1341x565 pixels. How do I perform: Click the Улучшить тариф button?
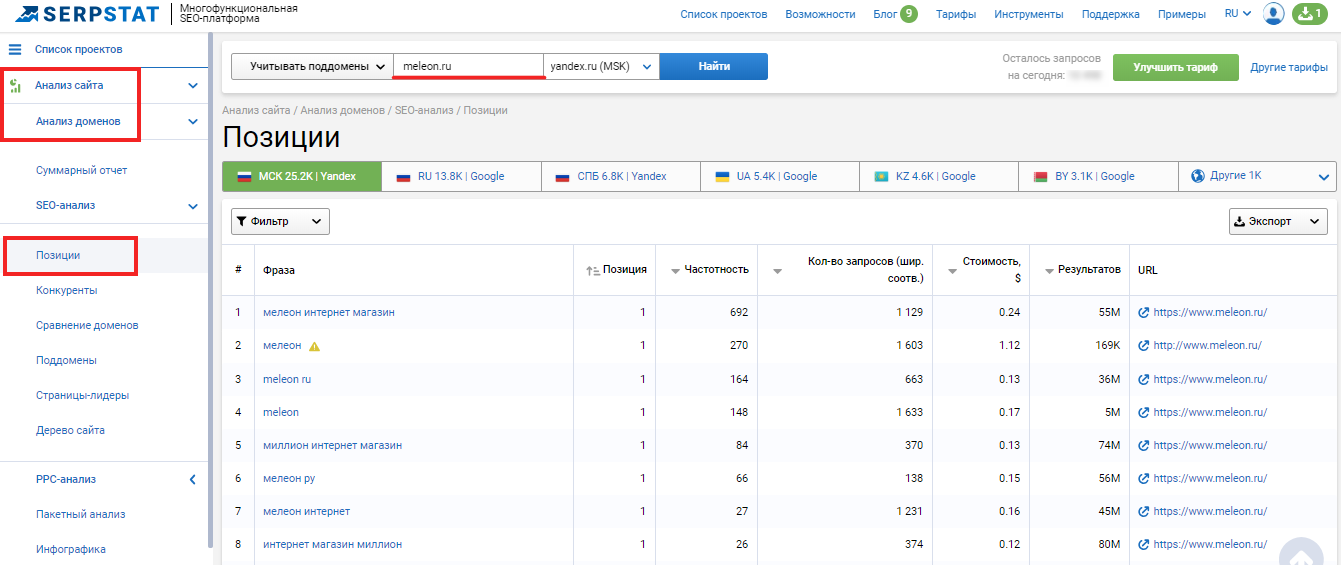pos(1175,68)
